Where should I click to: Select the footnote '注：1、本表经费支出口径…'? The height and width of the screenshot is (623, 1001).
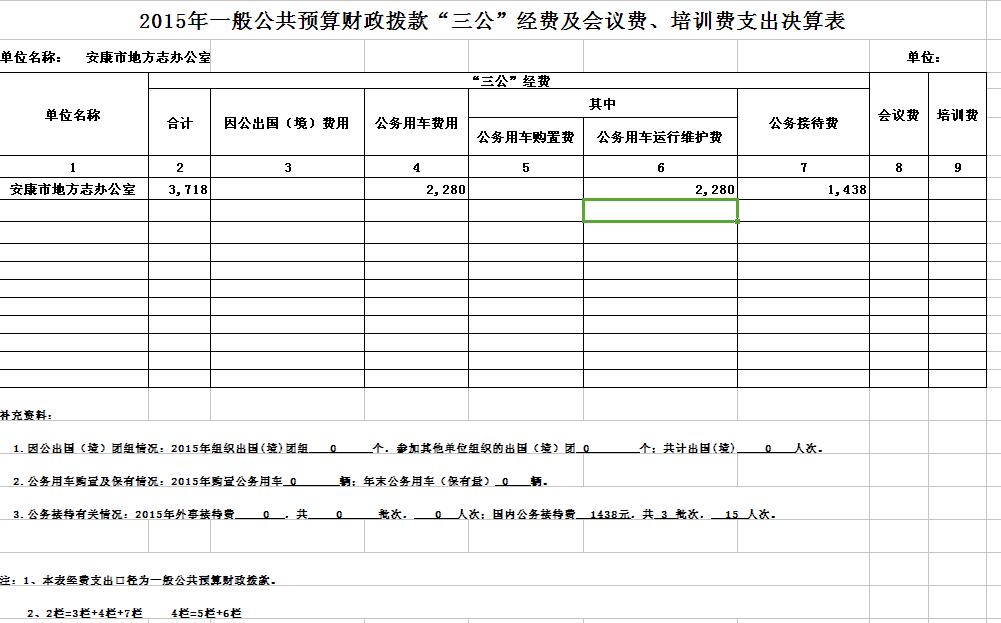point(139,580)
